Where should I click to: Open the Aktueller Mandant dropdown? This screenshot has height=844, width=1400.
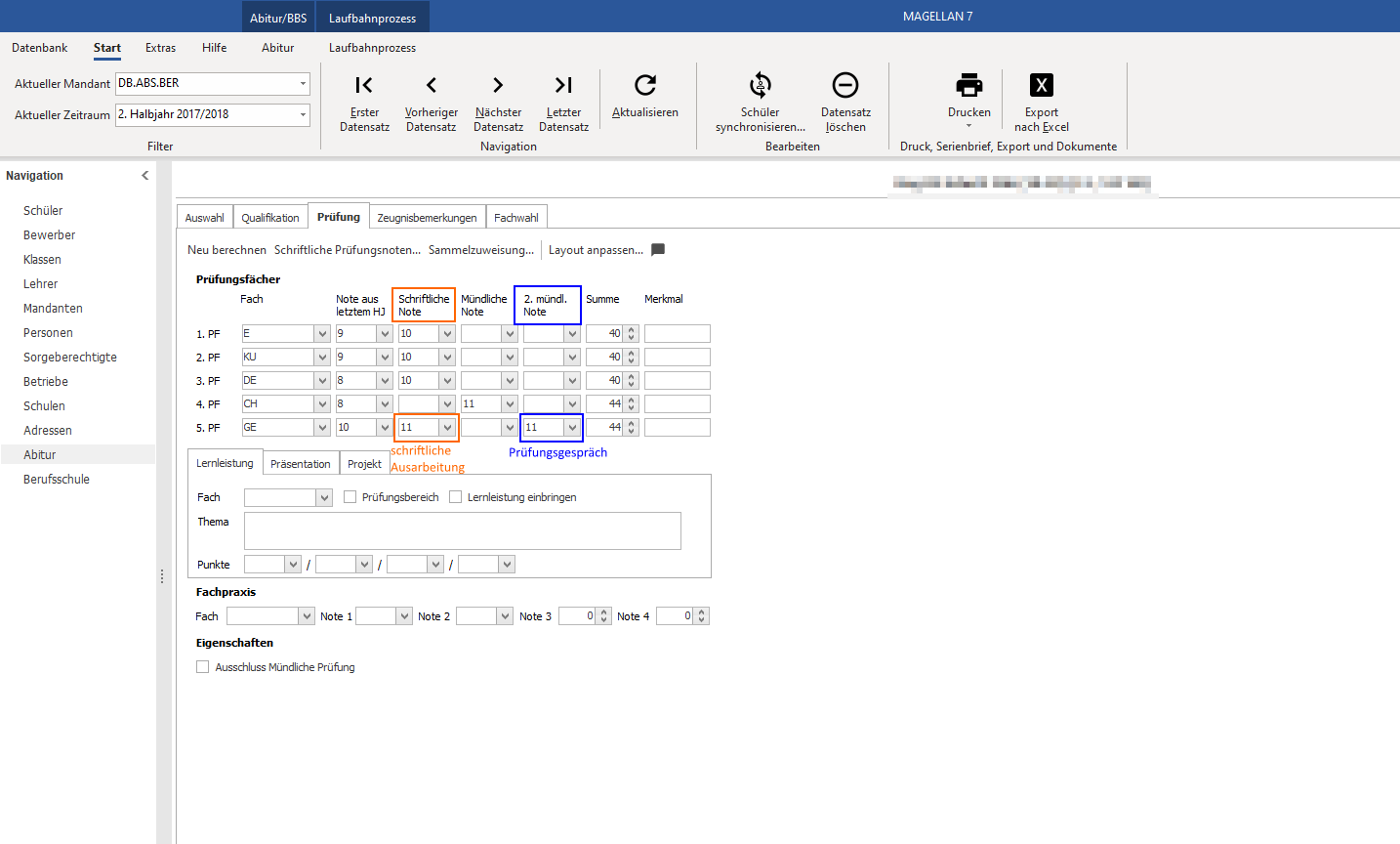click(x=303, y=84)
